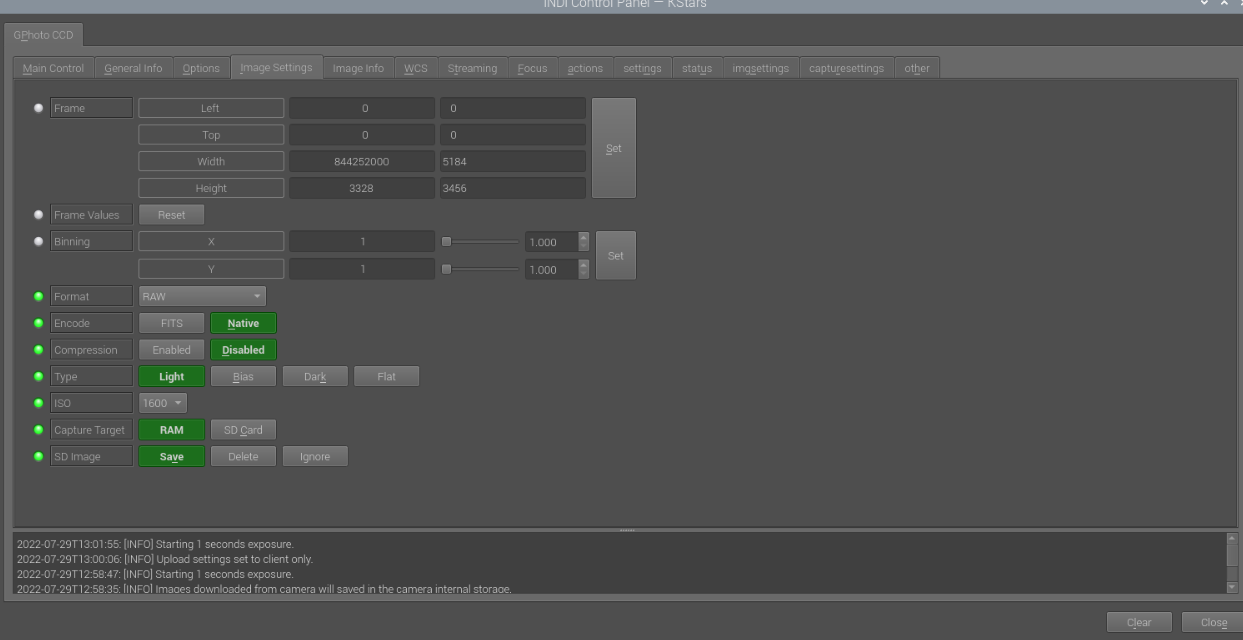Adjust the Binning X slider
This screenshot has width=1243, height=640.
tap(480, 242)
